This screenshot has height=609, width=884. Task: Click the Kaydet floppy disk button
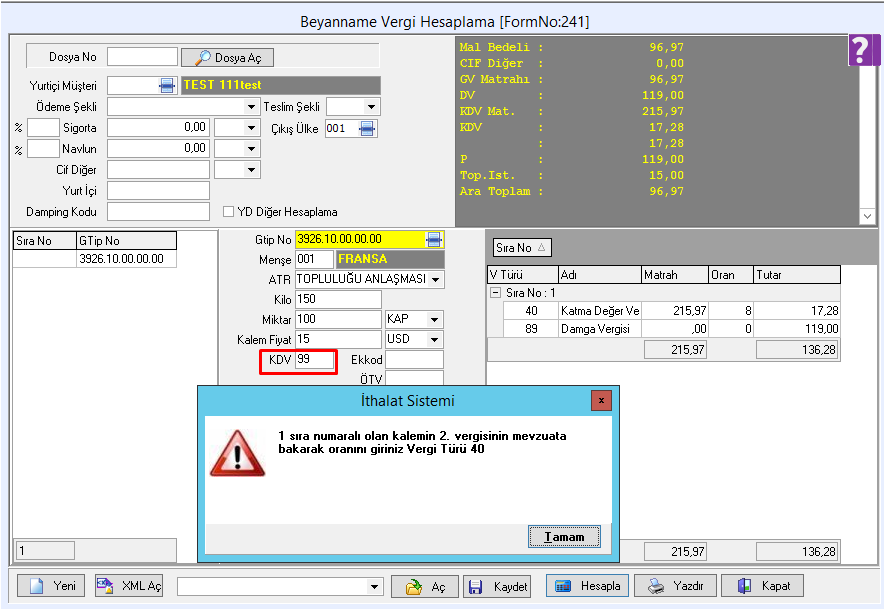pyautogui.click(x=497, y=586)
